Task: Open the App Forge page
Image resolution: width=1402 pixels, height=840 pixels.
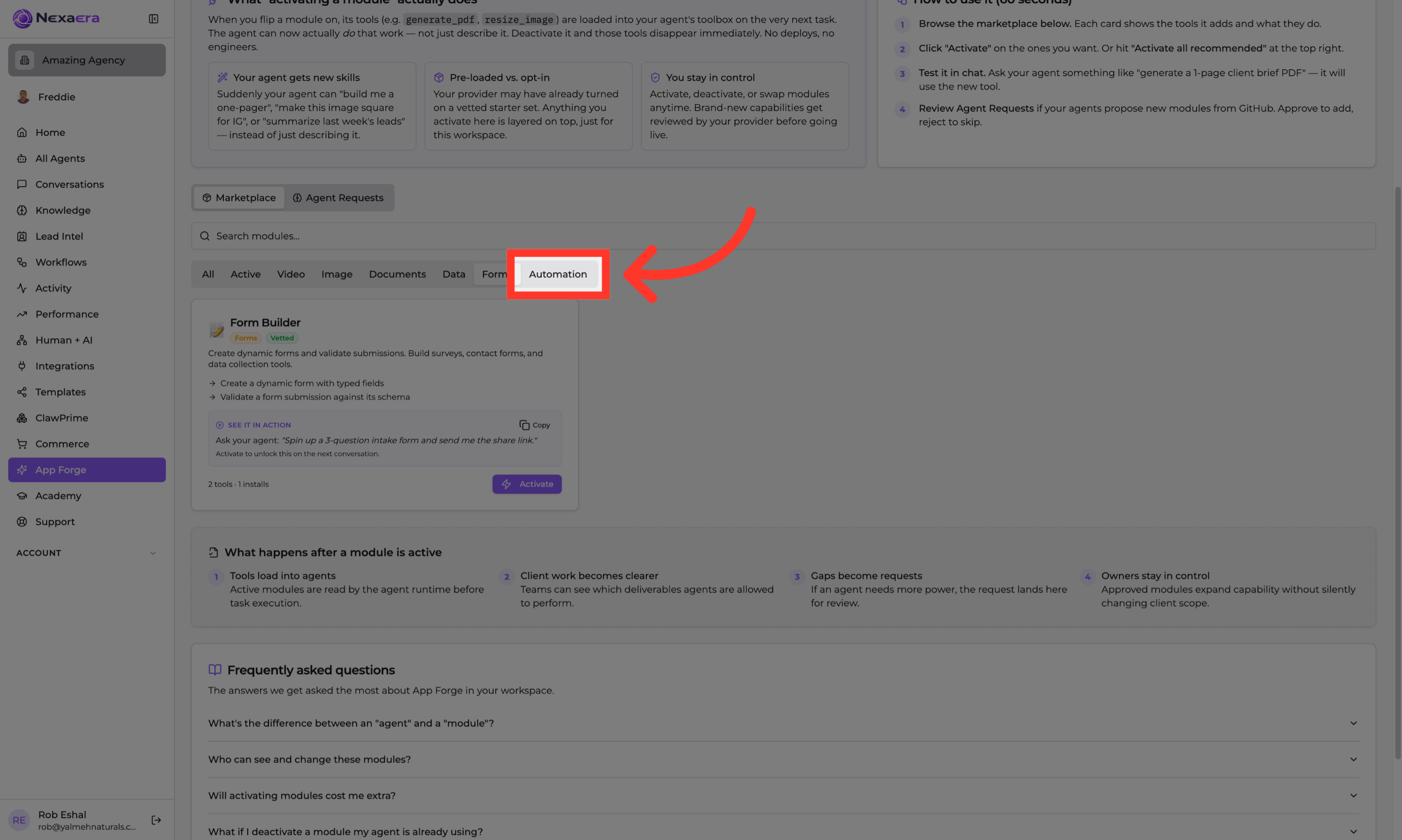Action: [x=87, y=470]
